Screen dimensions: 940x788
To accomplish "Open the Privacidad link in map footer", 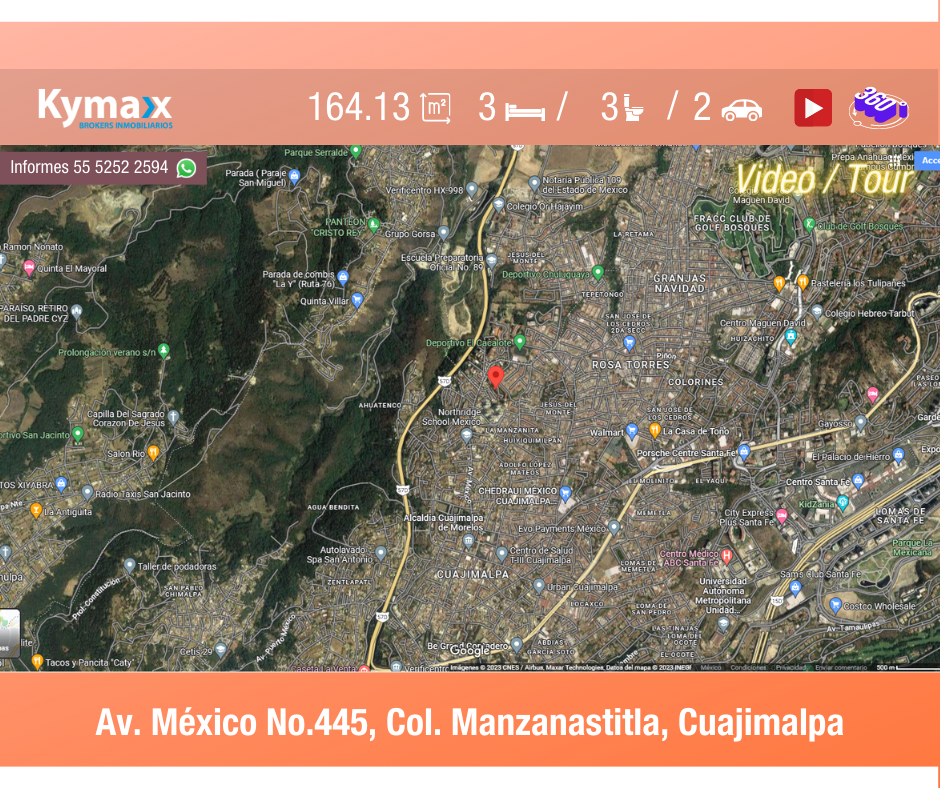I will pyautogui.click(x=791, y=667).
